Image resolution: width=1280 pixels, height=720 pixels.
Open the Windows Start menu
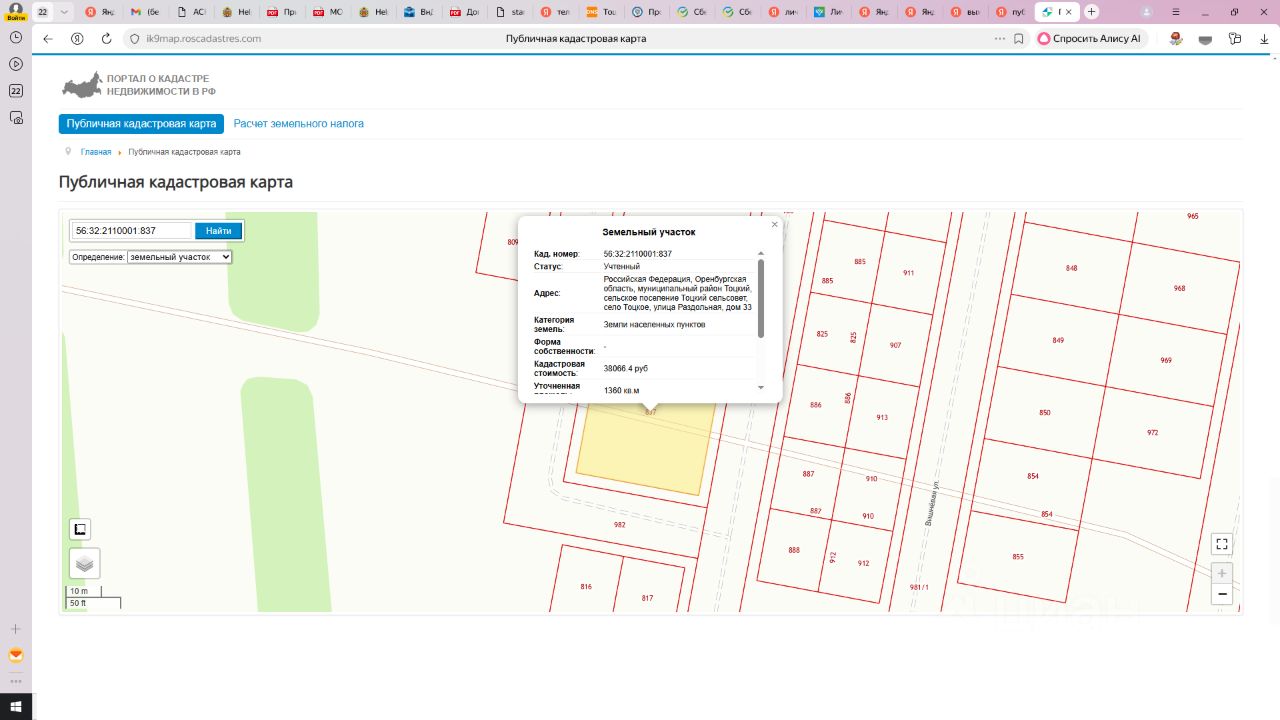[16, 706]
